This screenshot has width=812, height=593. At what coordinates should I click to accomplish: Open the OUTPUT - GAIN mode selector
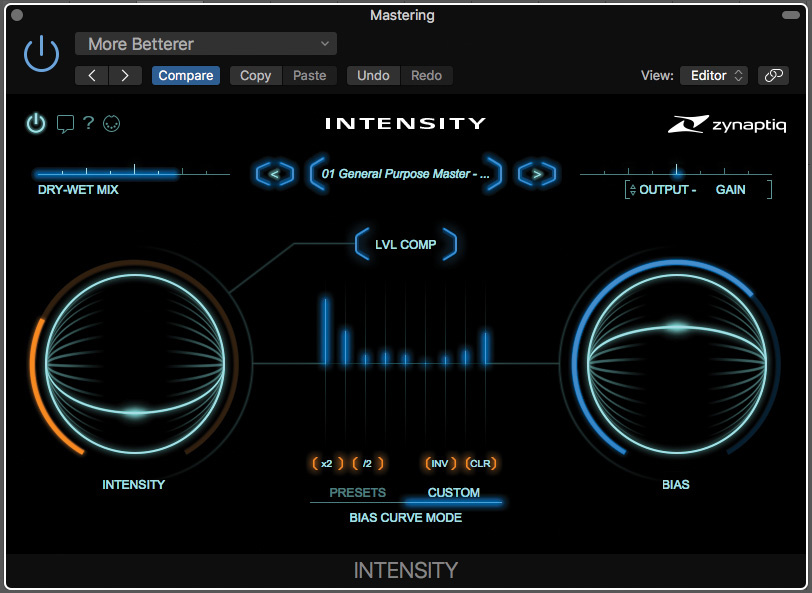[699, 190]
